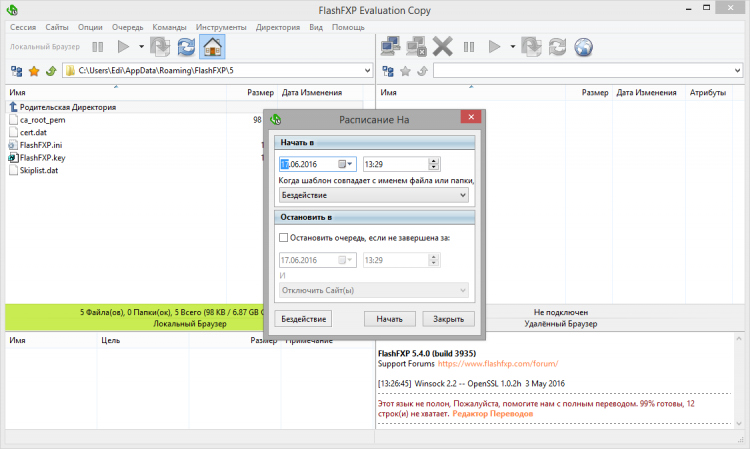Image resolution: width=750 pixels, height=449 pixels.
Task: Click the remote transfer queue icon
Action: click(531, 47)
